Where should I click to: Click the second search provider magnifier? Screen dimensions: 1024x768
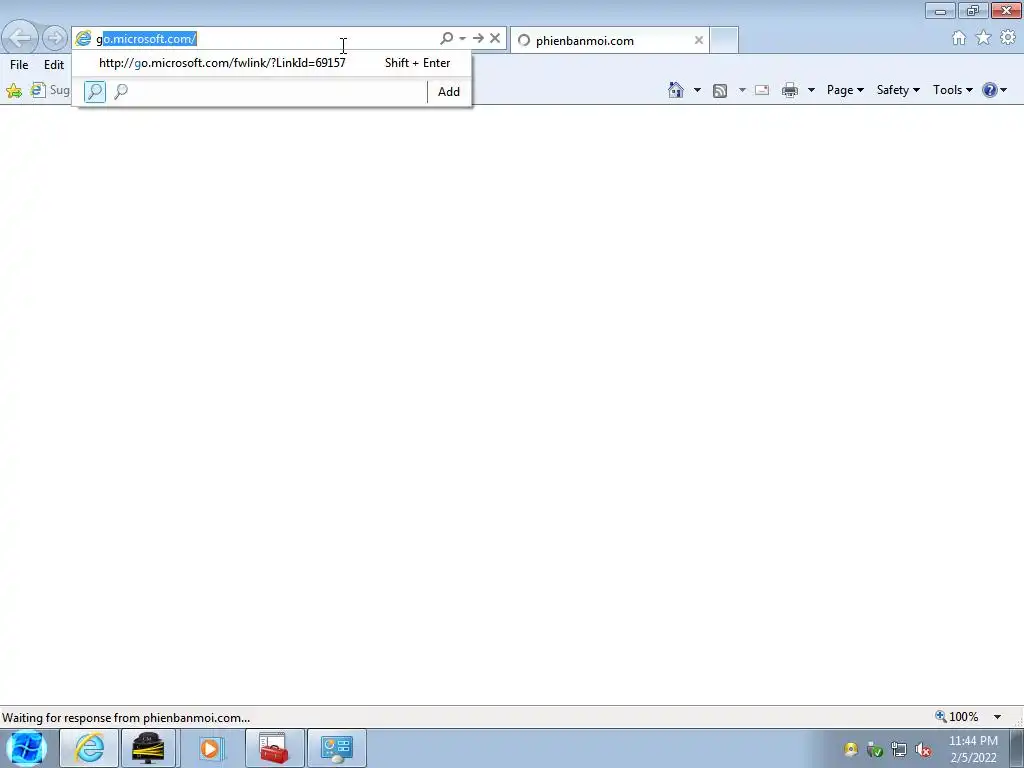[121, 91]
